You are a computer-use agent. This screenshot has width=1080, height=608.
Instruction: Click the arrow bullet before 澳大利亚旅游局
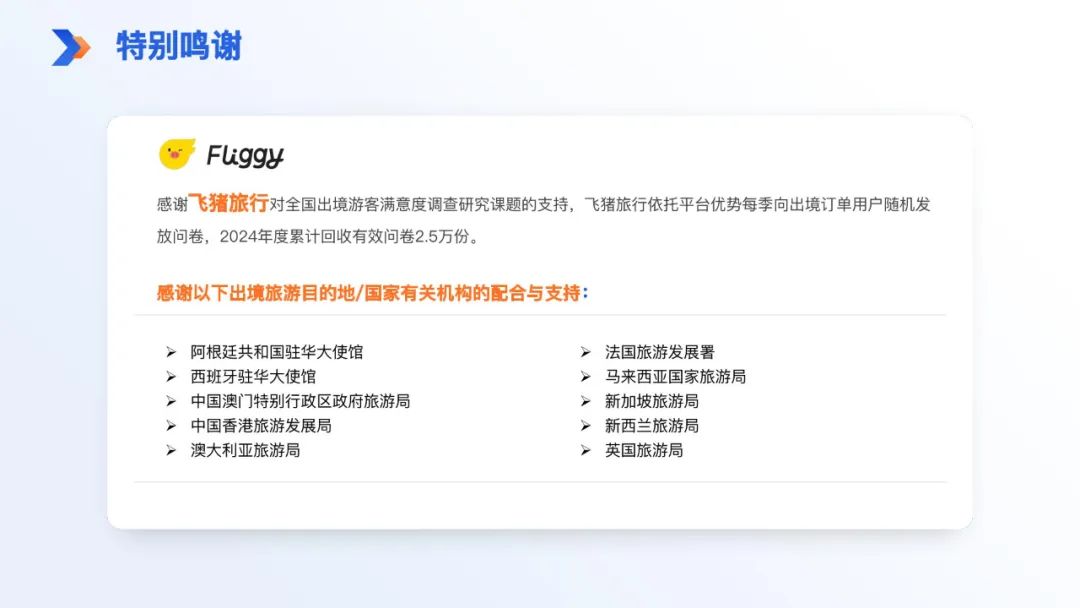point(171,450)
